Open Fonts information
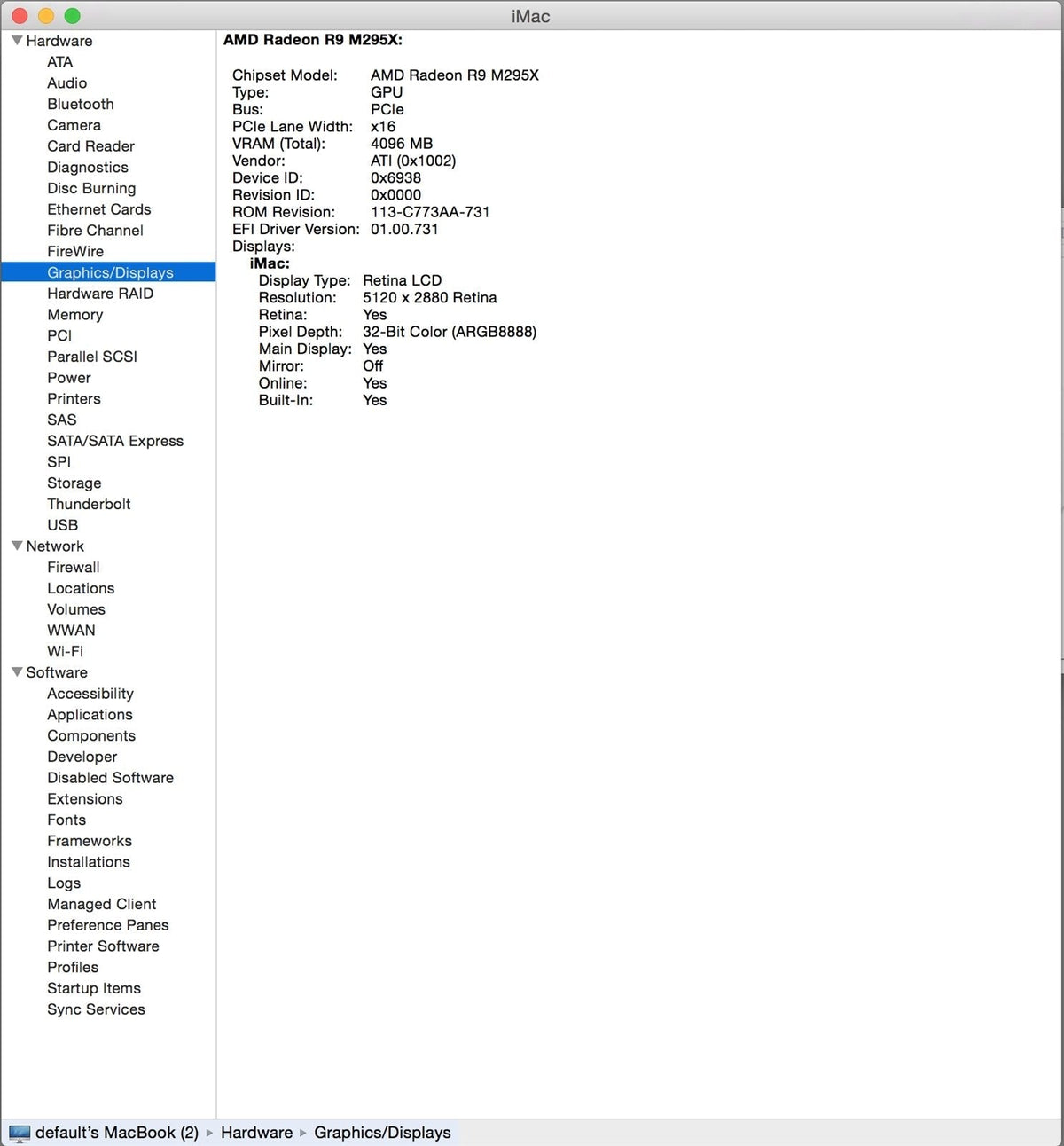The height and width of the screenshot is (1146, 1064). click(x=66, y=820)
